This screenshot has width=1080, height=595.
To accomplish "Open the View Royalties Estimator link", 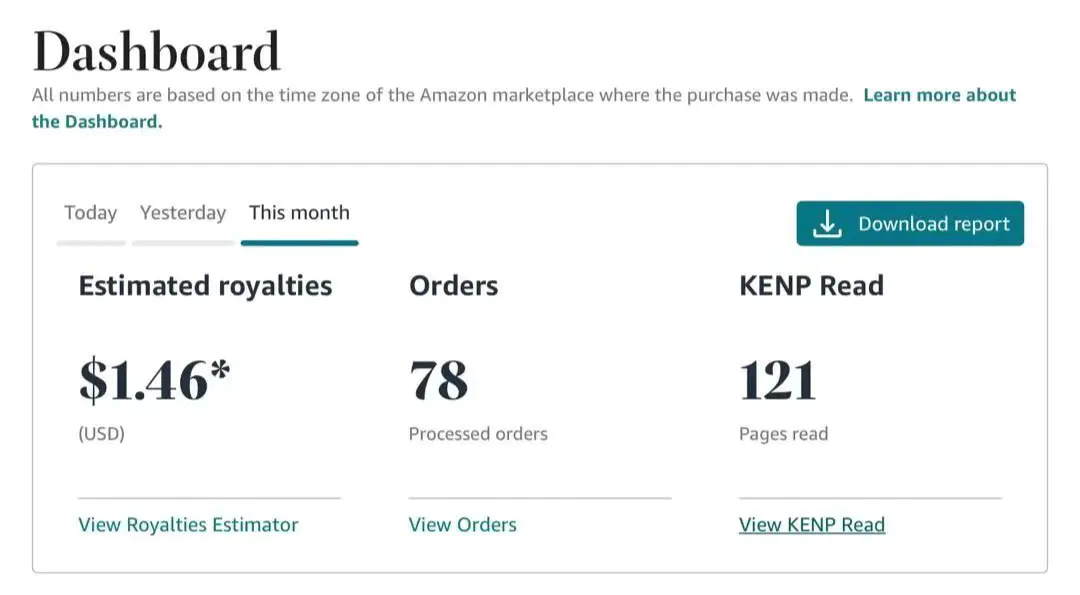I will [x=188, y=525].
